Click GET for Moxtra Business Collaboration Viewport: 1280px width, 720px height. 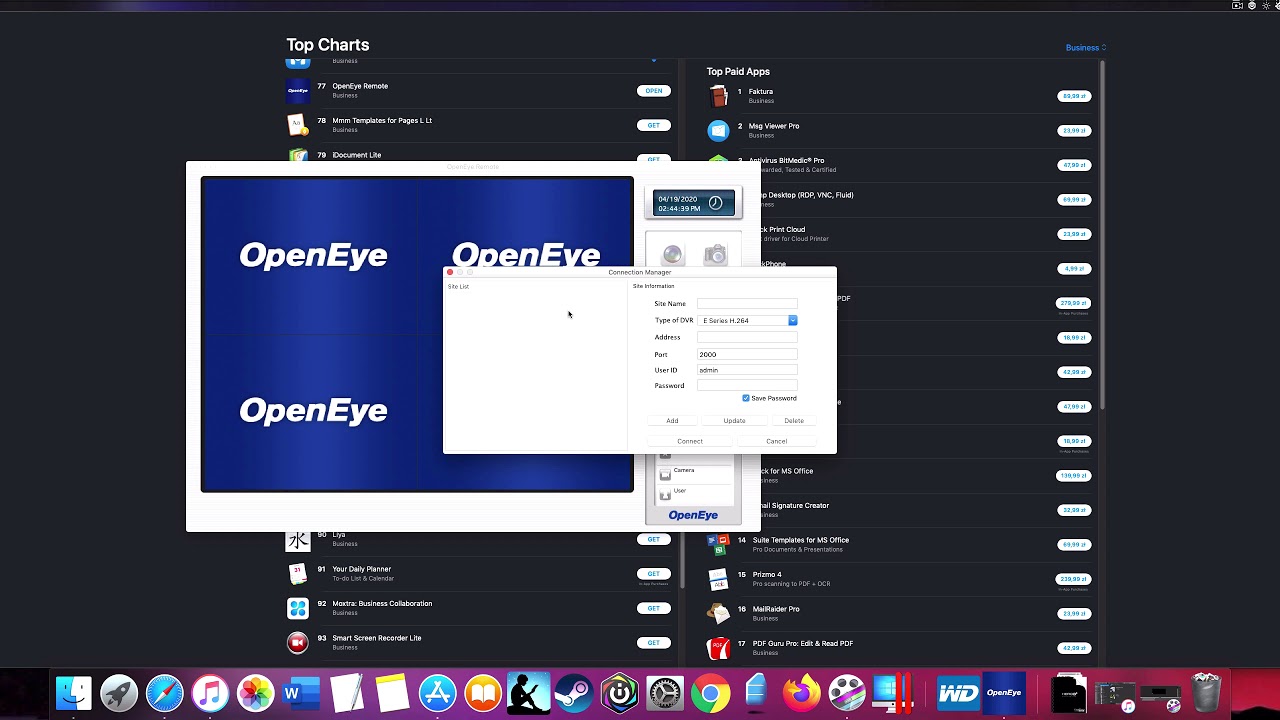pos(653,608)
